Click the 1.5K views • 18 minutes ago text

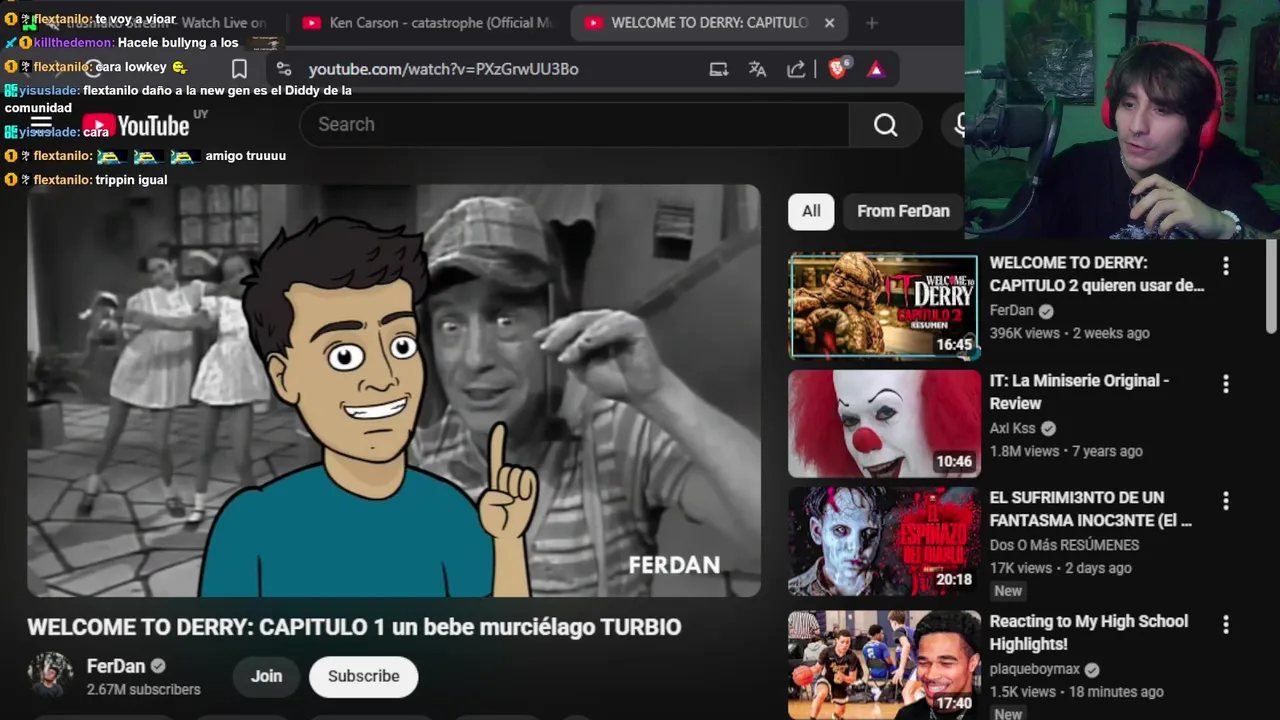[x=1076, y=692]
